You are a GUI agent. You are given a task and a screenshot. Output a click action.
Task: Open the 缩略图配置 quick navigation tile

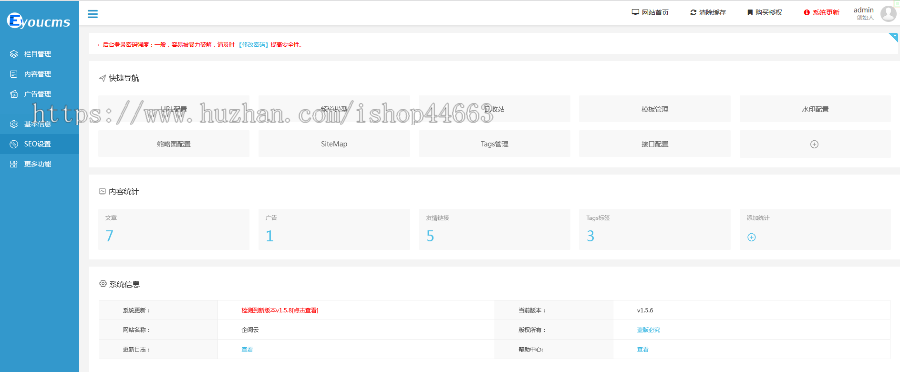[174, 144]
